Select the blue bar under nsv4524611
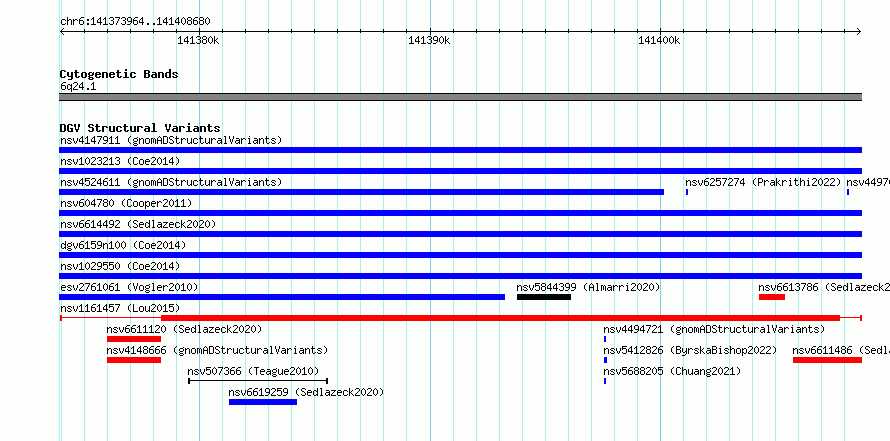The image size is (890, 441). [362, 192]
